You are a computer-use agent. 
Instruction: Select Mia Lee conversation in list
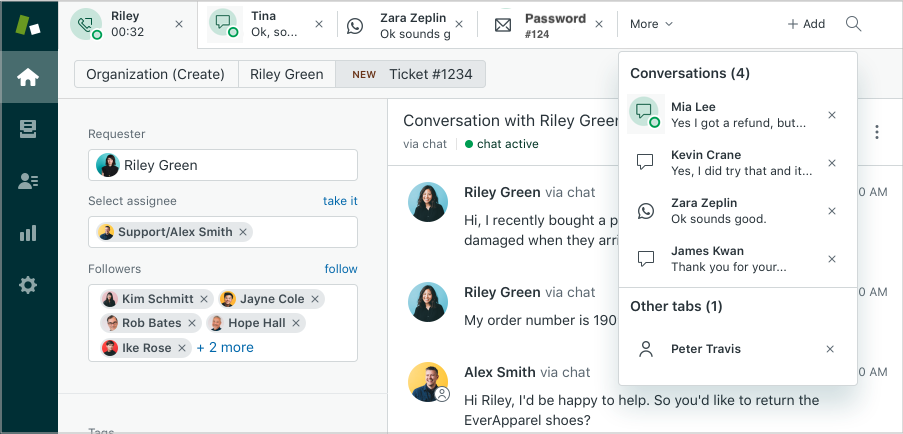735,115
